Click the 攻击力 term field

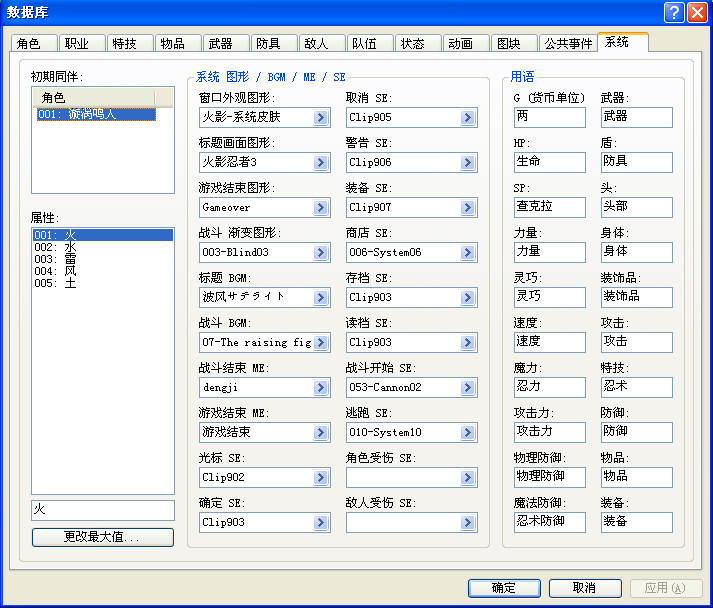550,432
